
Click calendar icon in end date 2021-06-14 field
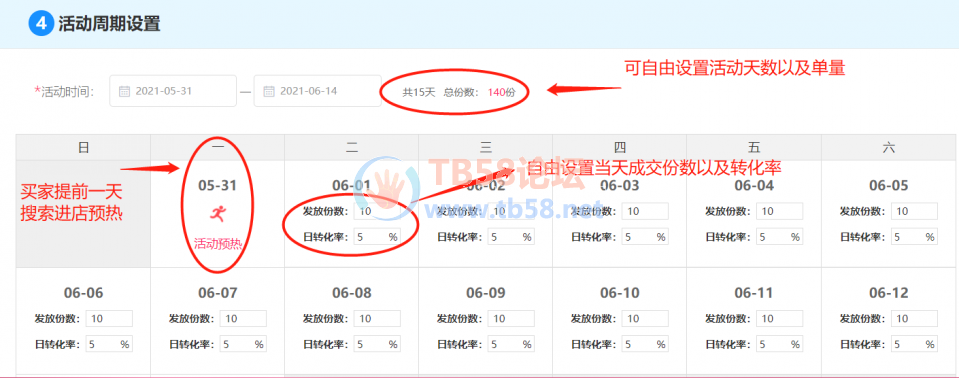click(x=268, y=91)
